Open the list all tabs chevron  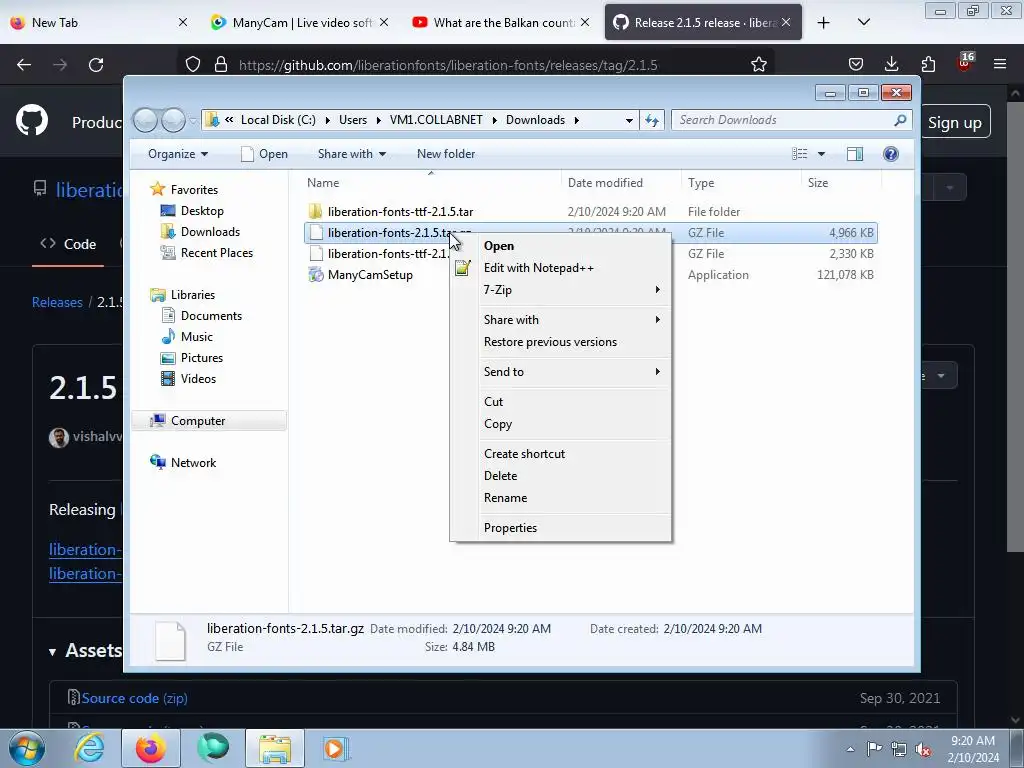(863, 22)
